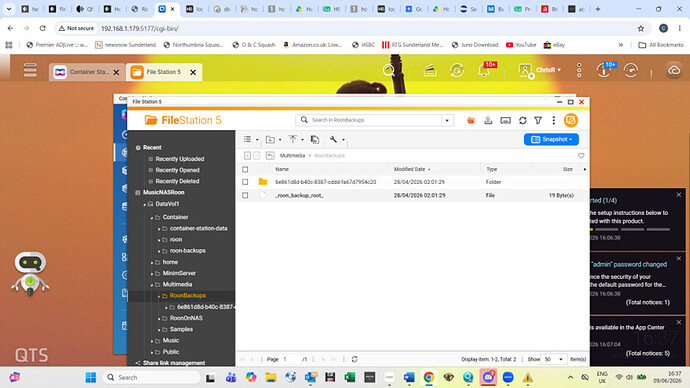This screenshot has width=690, height=388.
Task: Open the Snapshot dropdown button
Action: 551,139
